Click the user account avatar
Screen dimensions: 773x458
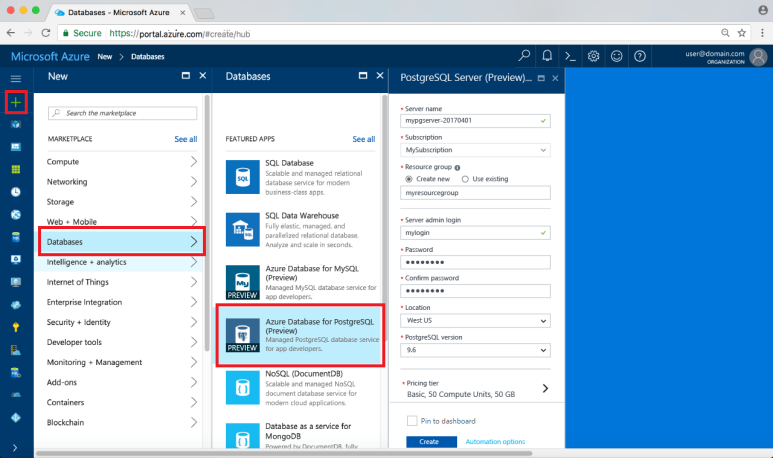(758, 57)
